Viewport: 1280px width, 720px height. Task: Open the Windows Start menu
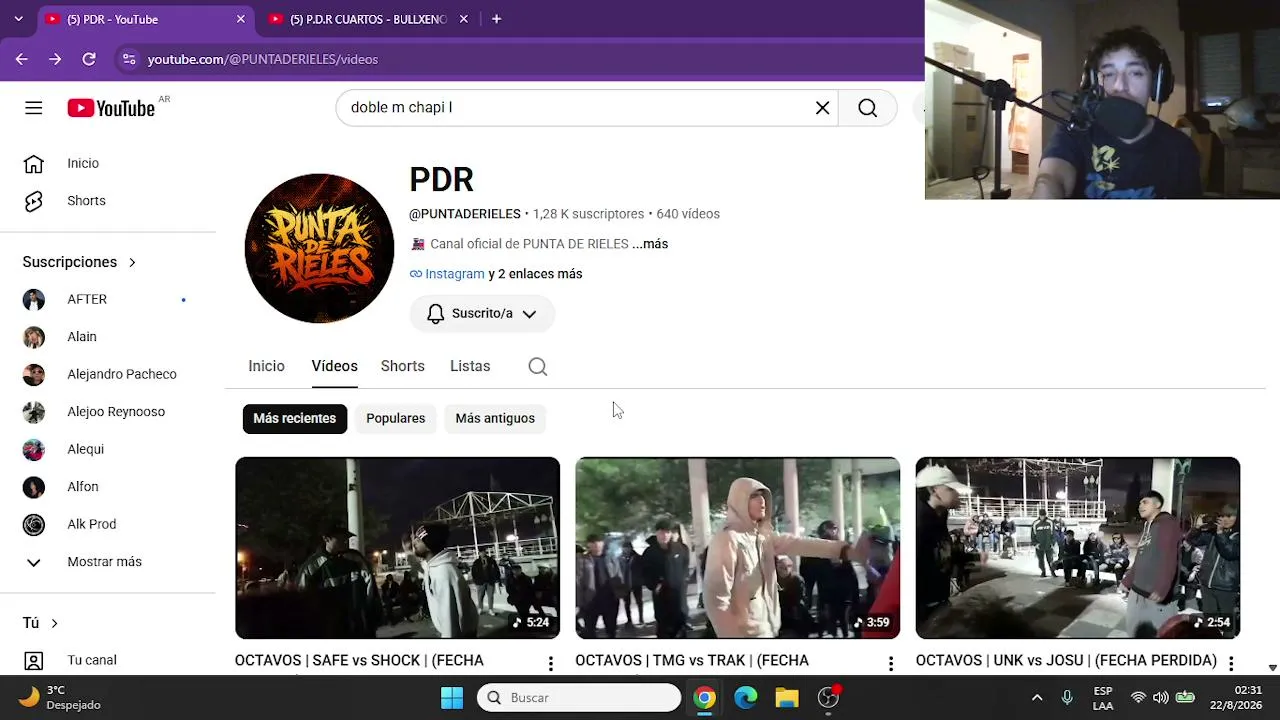coord(452,698)
